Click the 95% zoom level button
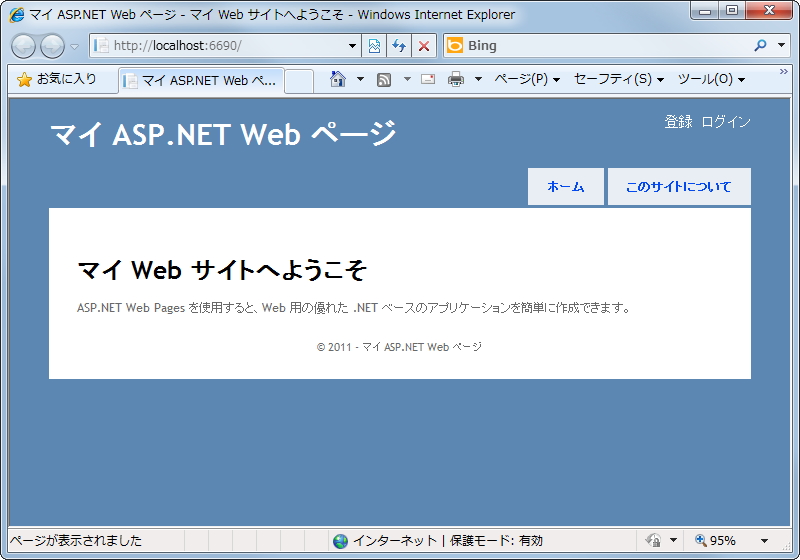This screenshot has width=800, height=560. [716, 541]
